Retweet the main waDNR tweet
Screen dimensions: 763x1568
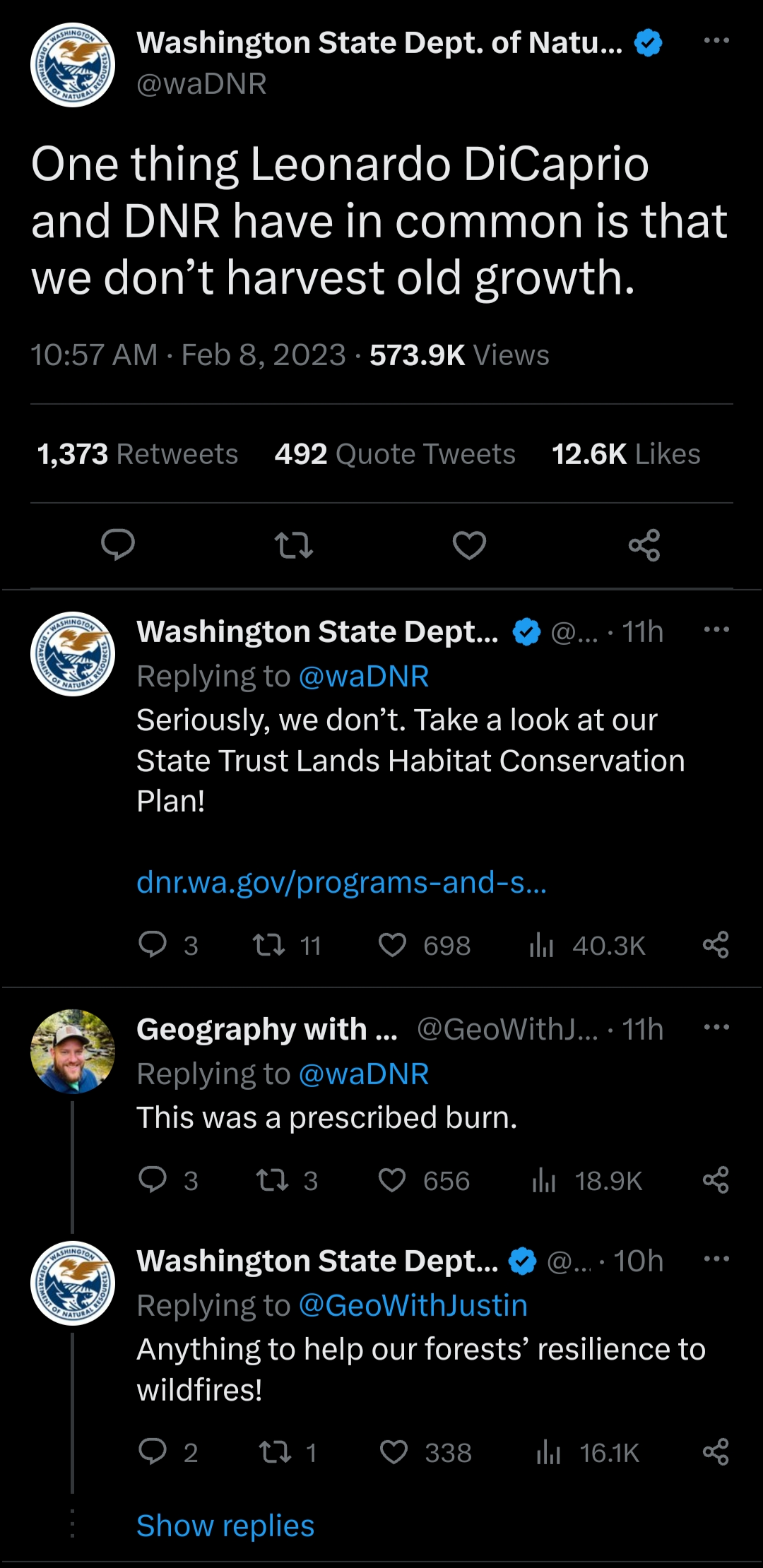point(293,545)
